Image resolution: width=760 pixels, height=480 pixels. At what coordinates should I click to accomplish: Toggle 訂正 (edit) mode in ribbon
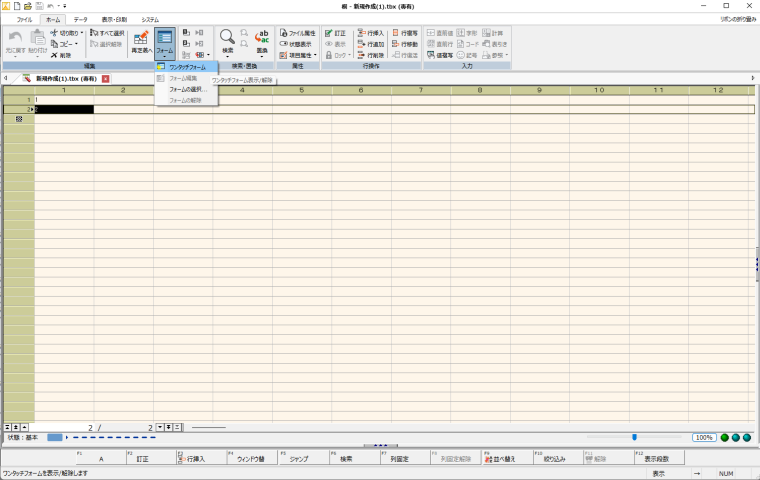[335, 33]
